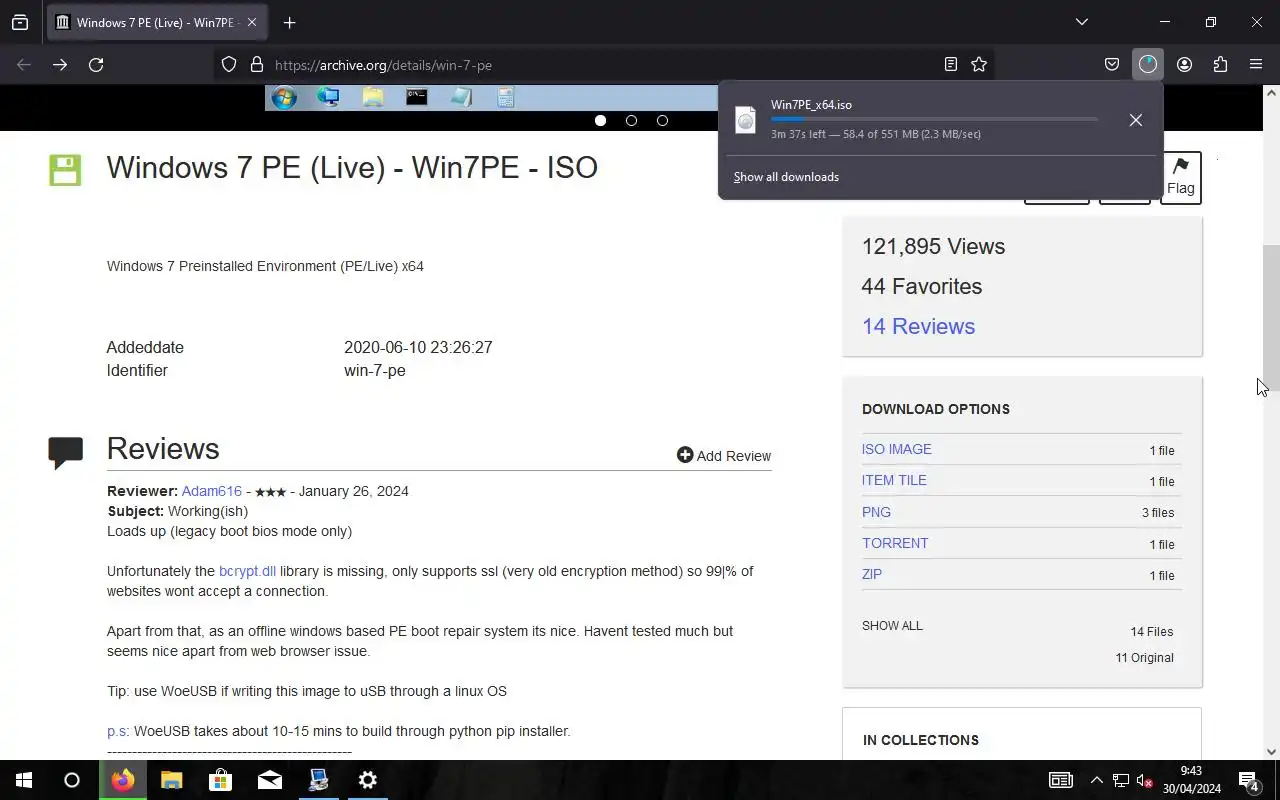Select the first carousel dot
The image size is (1280, 800).
pos(600,120)
